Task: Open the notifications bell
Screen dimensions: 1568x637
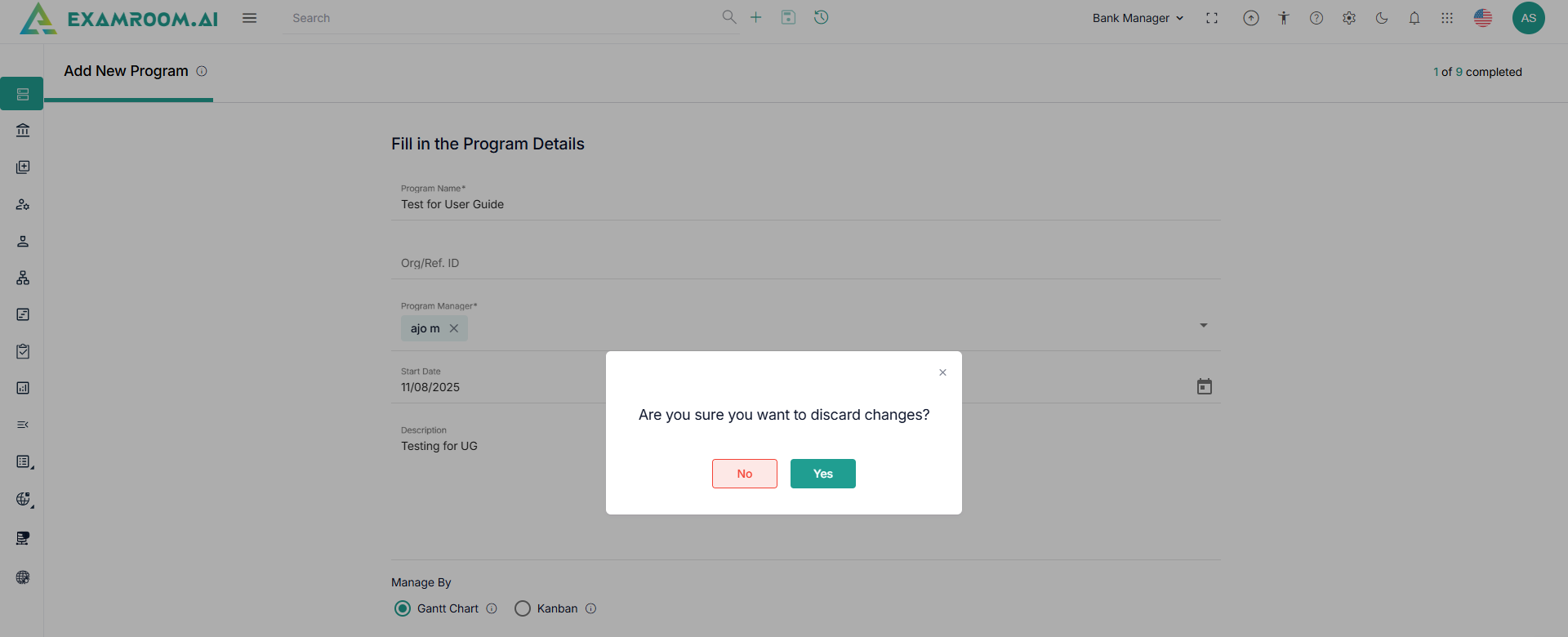Action: (1414, 18)
